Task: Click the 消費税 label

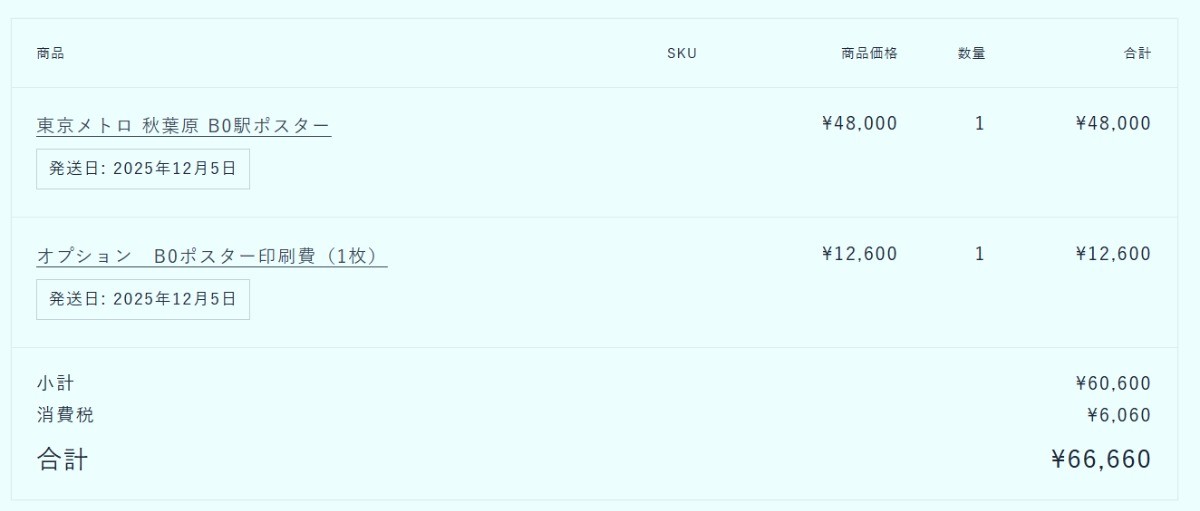Action: [x=66, y=415]
